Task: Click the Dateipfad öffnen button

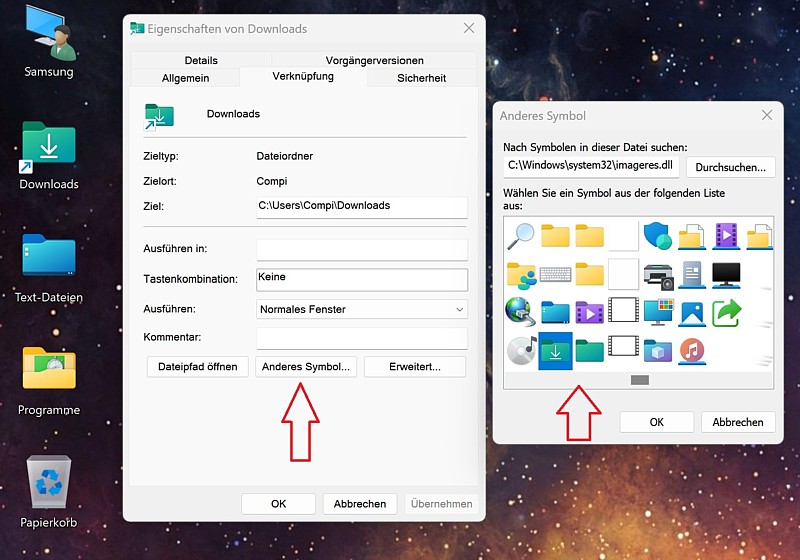Action: (197, 367)
